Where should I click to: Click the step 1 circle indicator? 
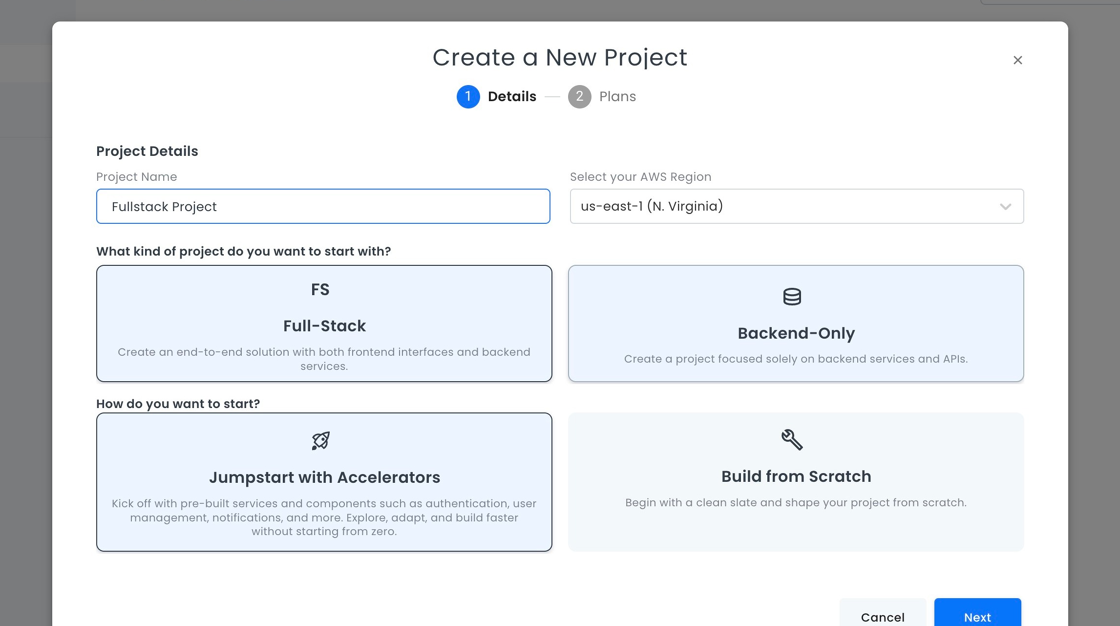(468, 97)
